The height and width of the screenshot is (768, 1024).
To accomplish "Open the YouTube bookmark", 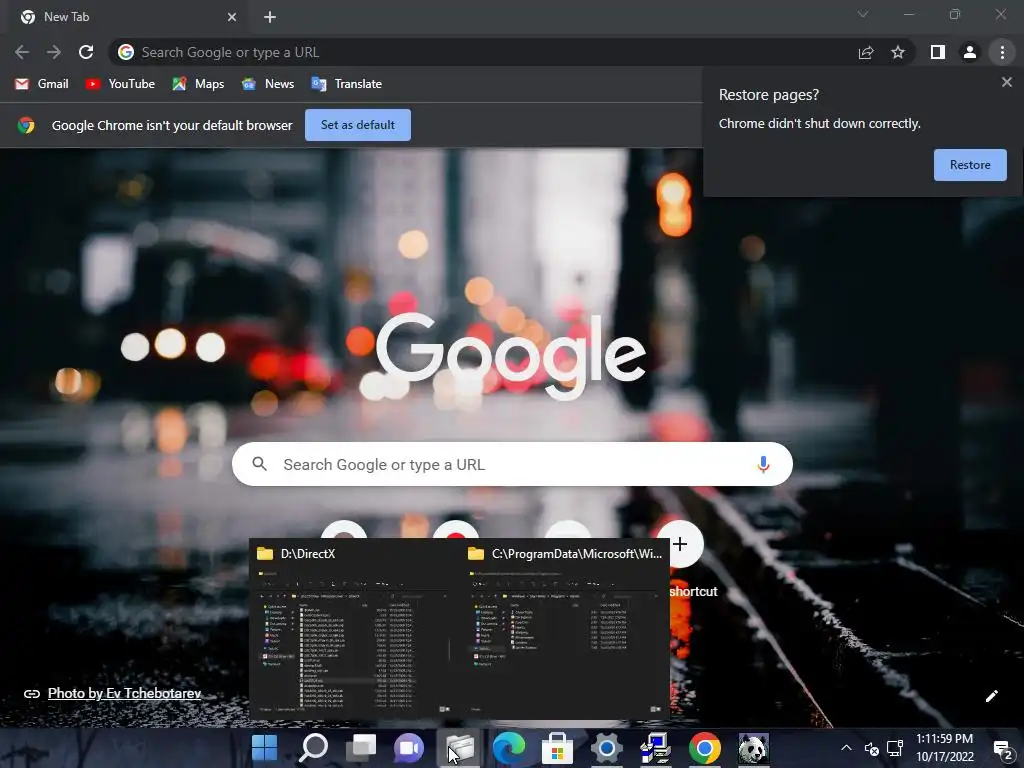I will pos(120,84).
